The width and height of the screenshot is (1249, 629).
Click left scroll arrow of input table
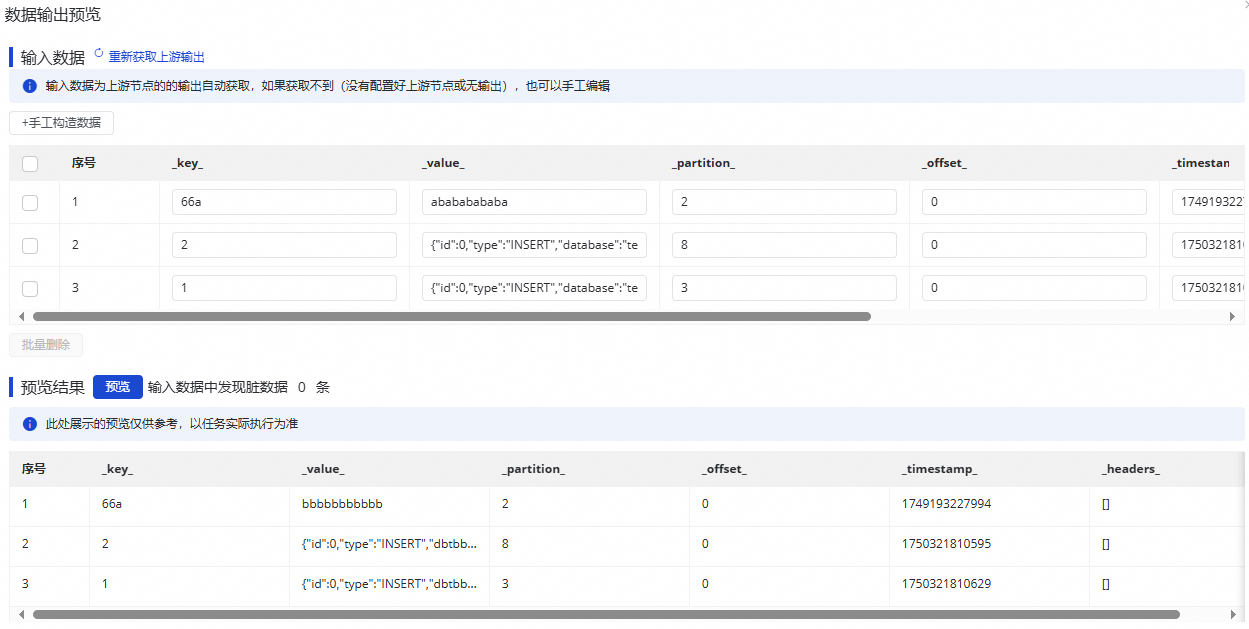22,316
